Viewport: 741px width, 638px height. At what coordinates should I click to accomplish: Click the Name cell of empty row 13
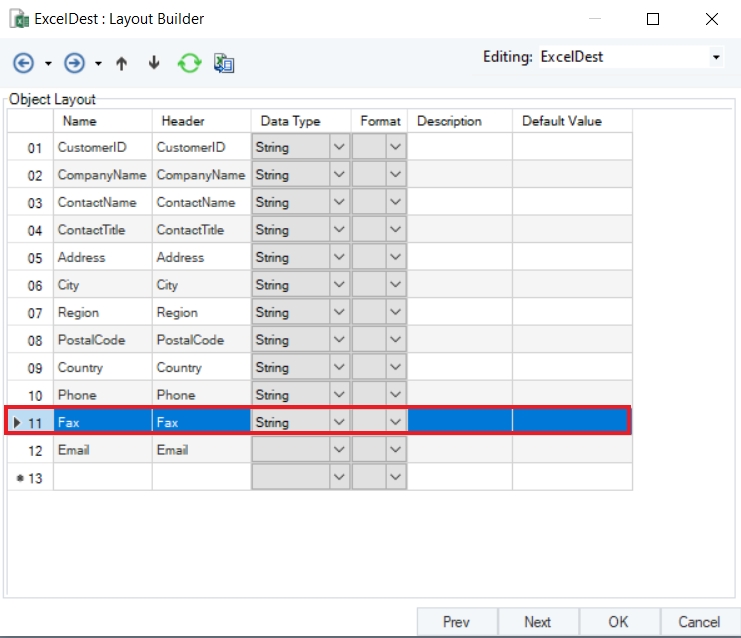(x=102, y=477)
